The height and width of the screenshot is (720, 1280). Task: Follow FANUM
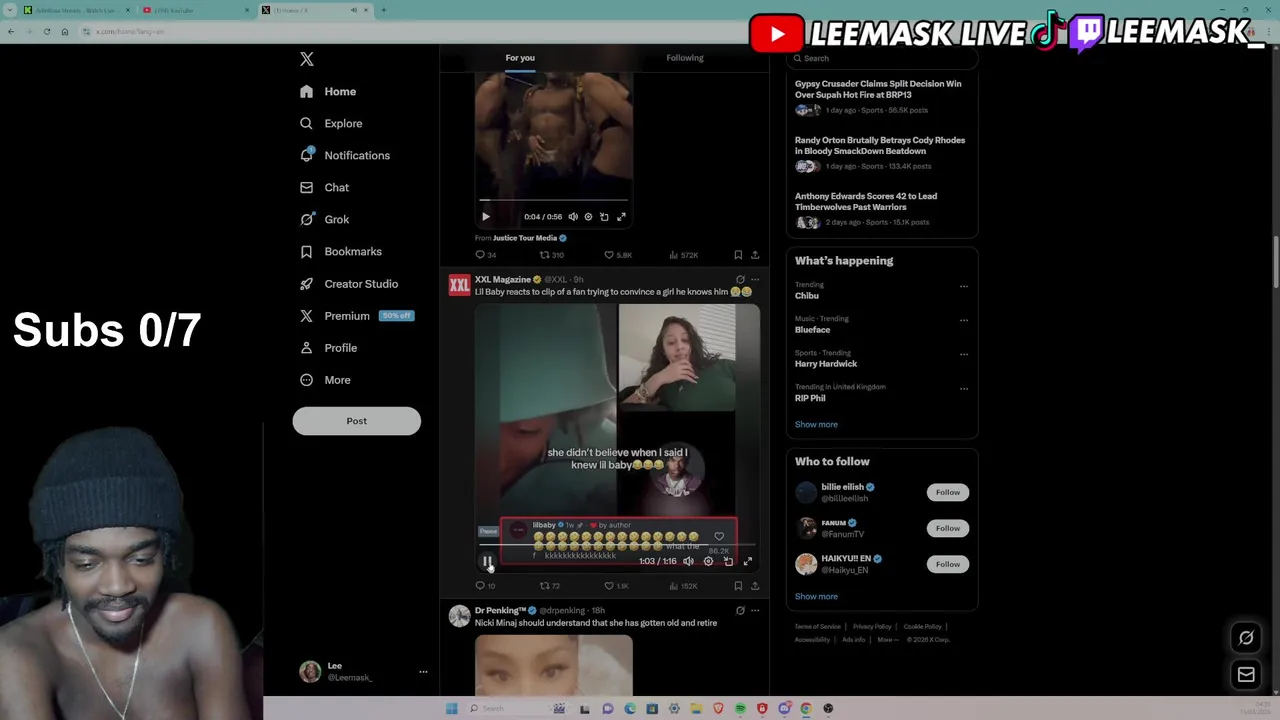coord(948,528)
